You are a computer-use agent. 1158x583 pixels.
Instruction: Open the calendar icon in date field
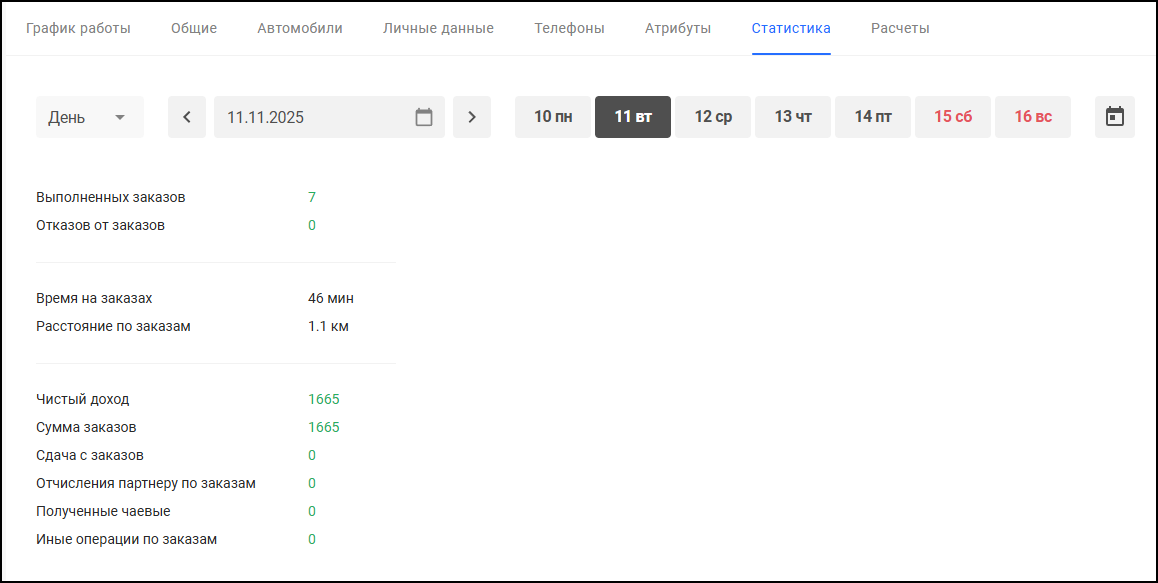(x=424, y=117)
